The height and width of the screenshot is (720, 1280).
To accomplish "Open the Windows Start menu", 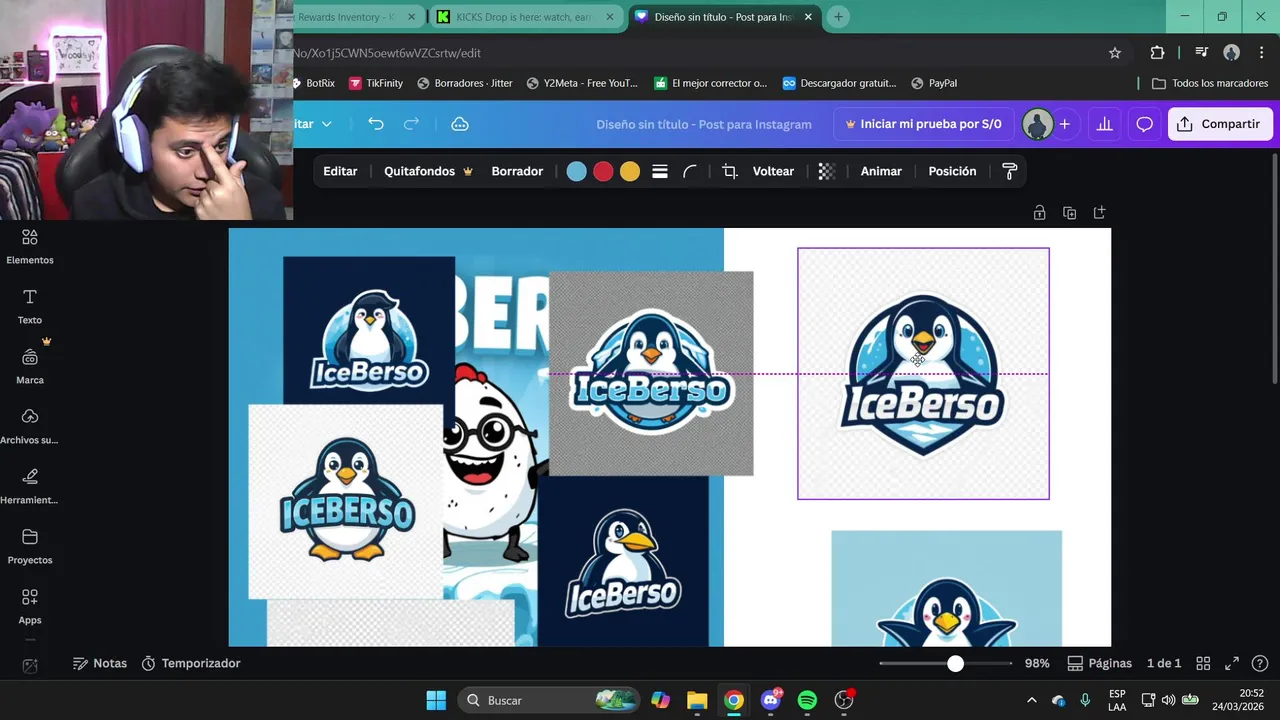I will [436, 700].
